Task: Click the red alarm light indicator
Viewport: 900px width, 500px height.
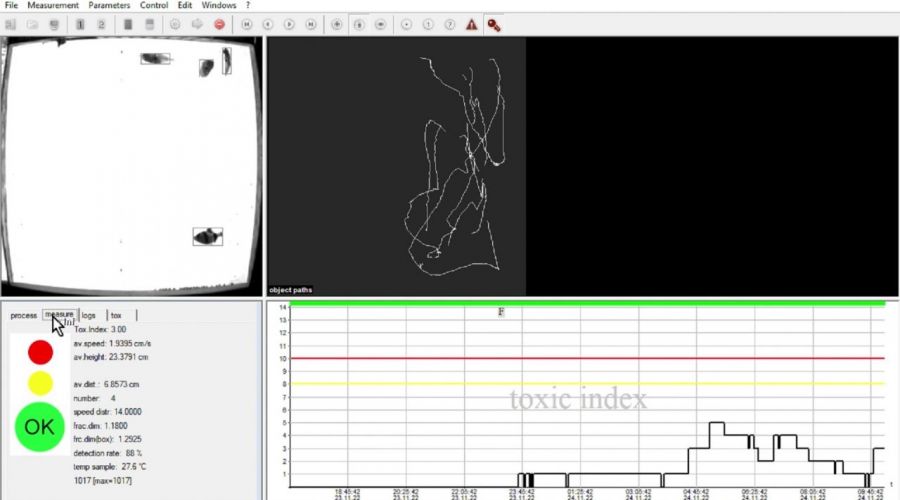Action: point(40,352)
